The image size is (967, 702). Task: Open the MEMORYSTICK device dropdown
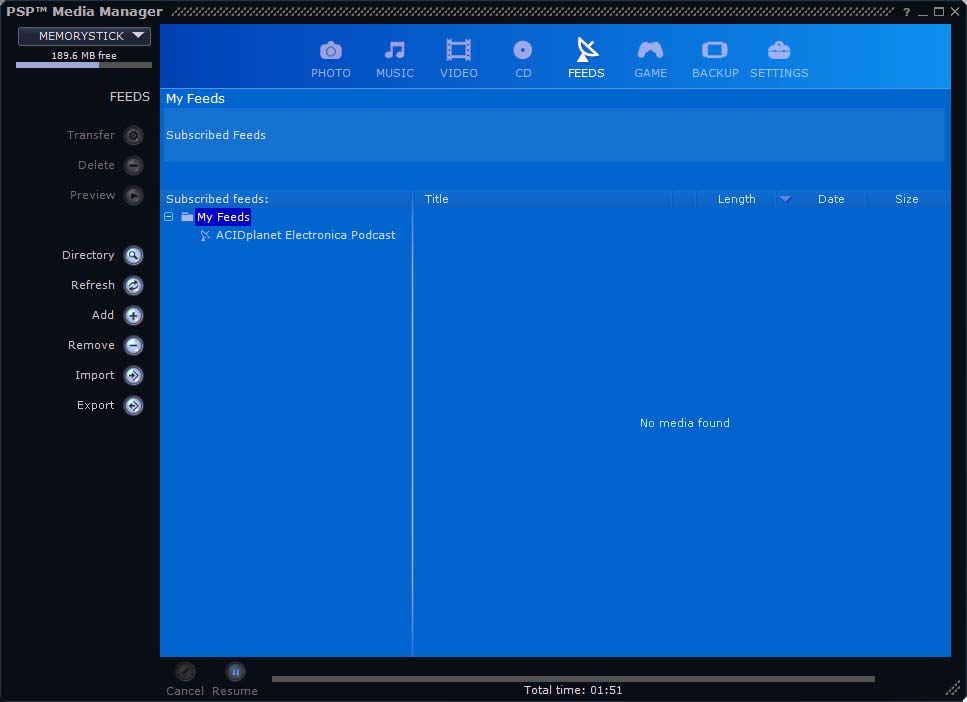(84, 36)
